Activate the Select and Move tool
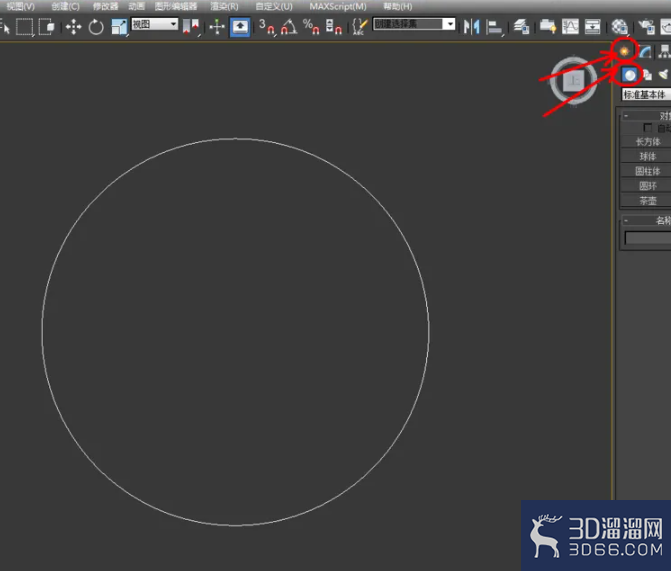Image resolution: width=671 pixels, height=571 pixels. [74, 27]
